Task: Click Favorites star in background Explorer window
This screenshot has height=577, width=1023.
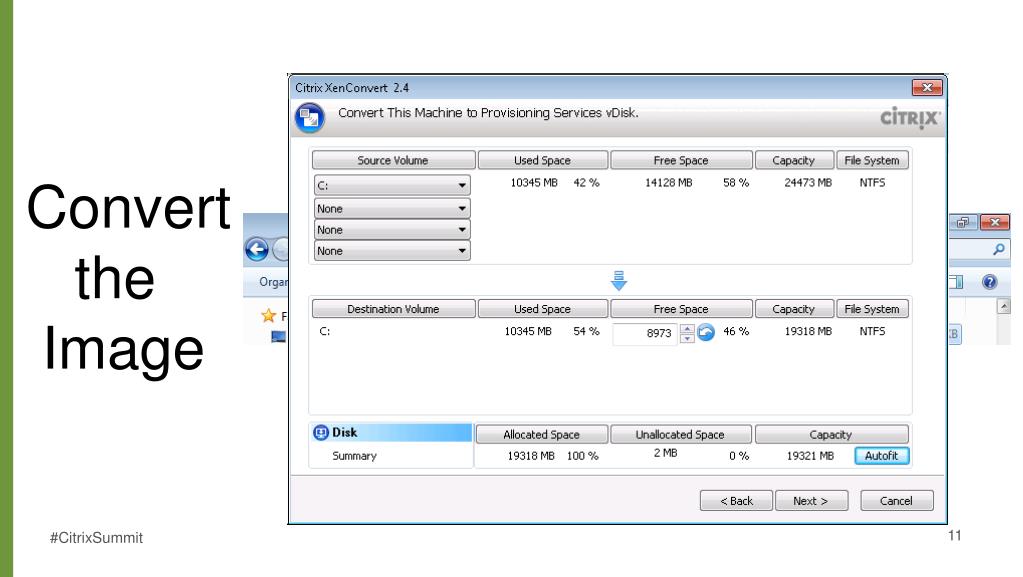Action: 268,316
